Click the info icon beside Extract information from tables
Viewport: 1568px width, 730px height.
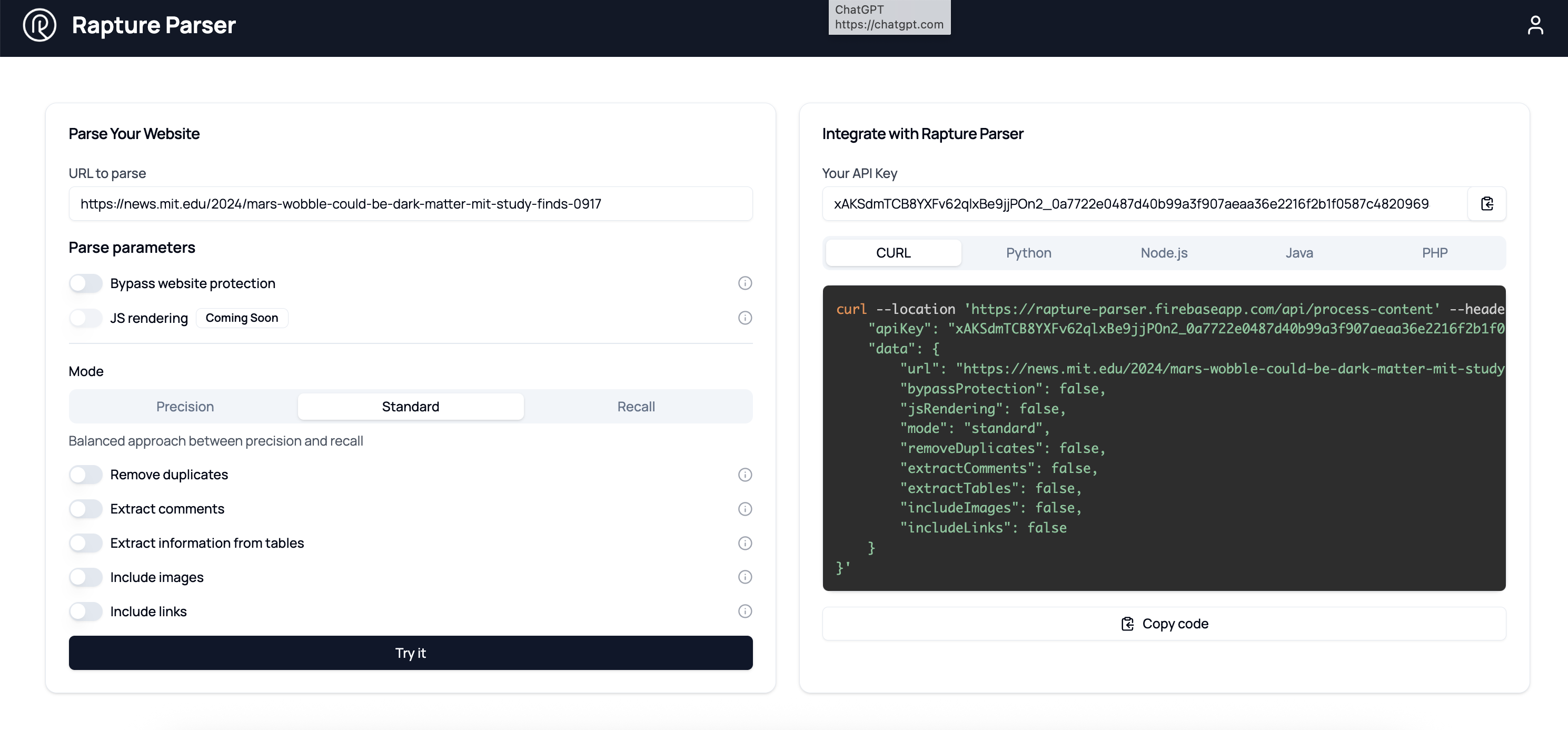coord(745,543)
